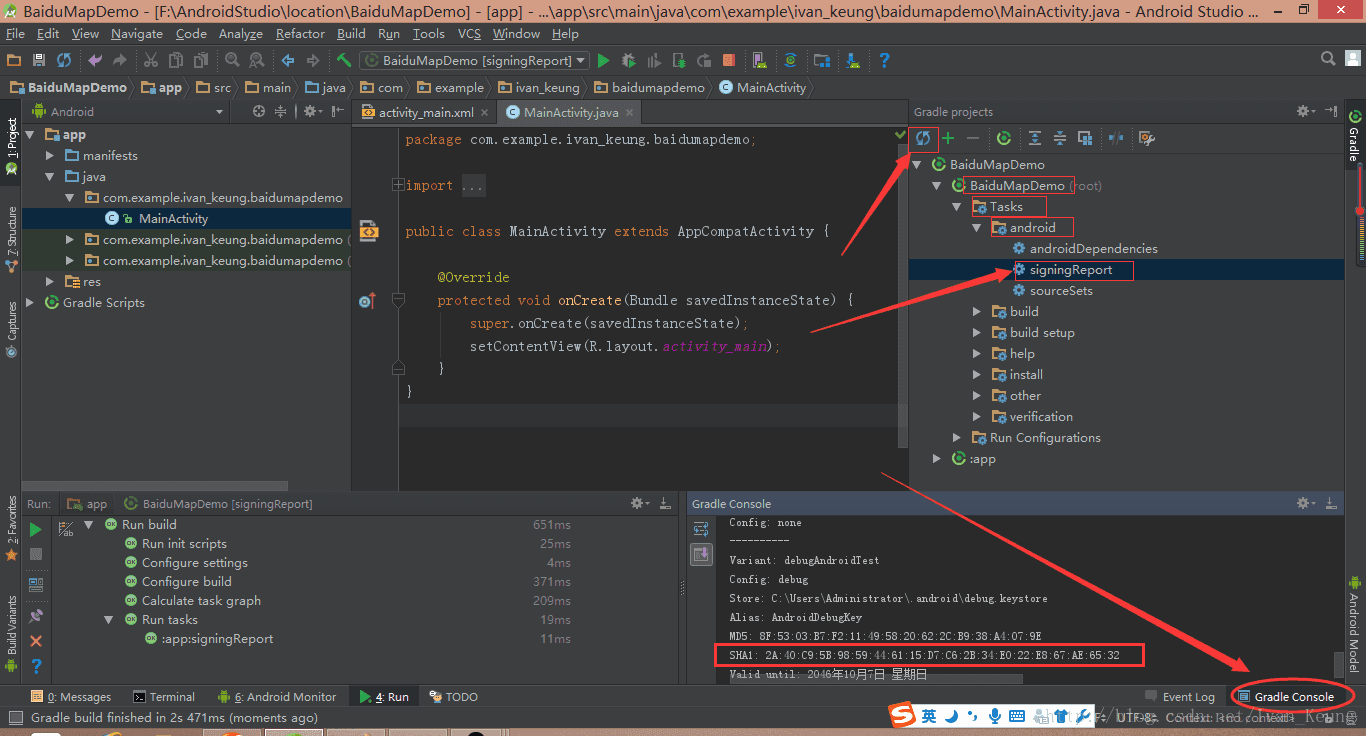Image resolution: width=1366 pixels, height=736 pixels.
Task: Open the Structure side panel
Action: coord(12,240)
